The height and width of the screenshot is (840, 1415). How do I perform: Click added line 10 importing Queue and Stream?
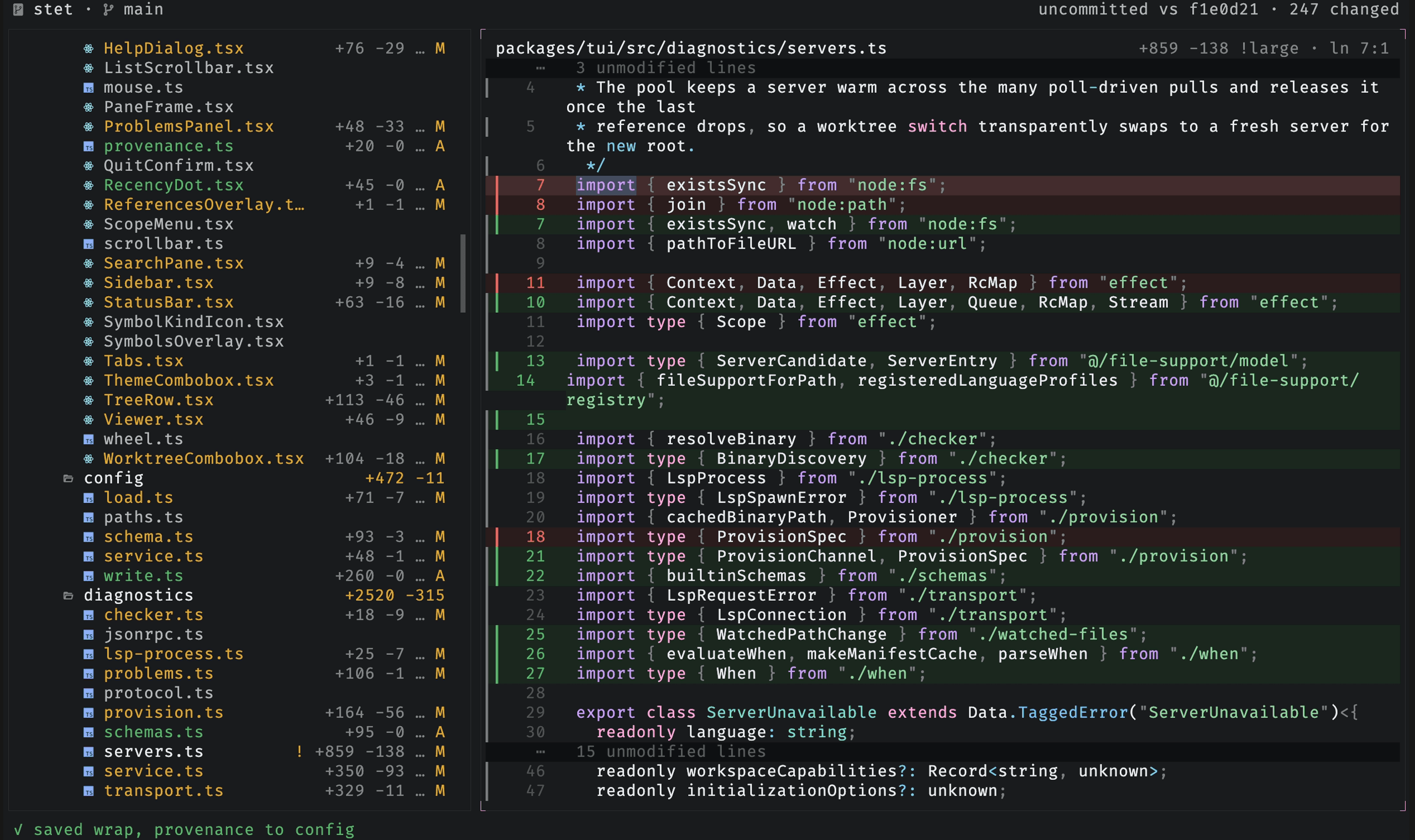[942, 303]
